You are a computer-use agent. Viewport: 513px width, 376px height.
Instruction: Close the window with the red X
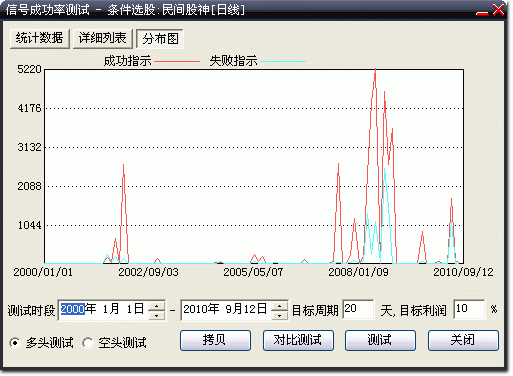tap(498, 10)
